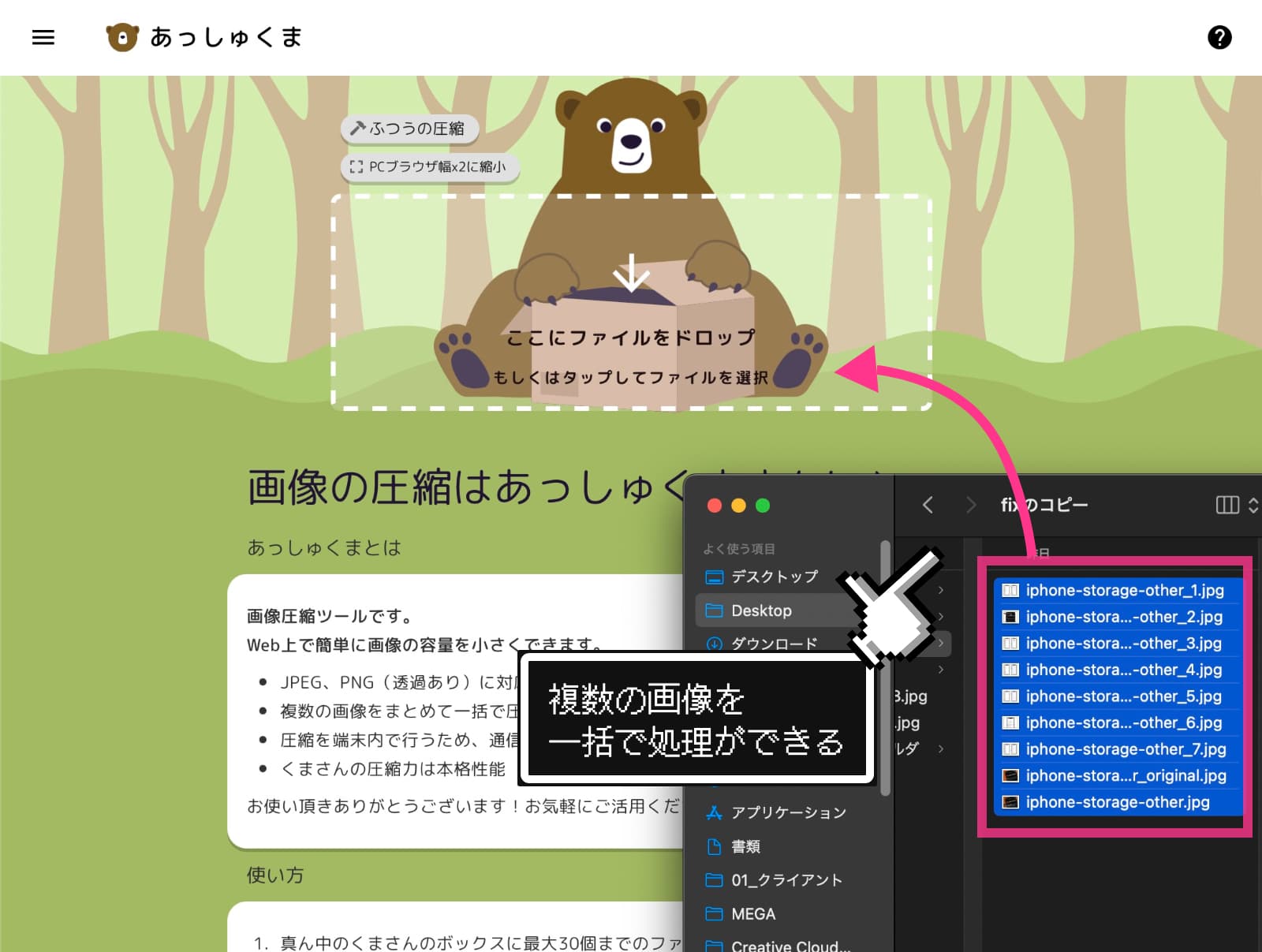The height and width of the screenshot is (952, 1262).
Task: Click the 画像の圧縮はあっしゅく heading
Action: pyautogui.click(x=467, y=486)
